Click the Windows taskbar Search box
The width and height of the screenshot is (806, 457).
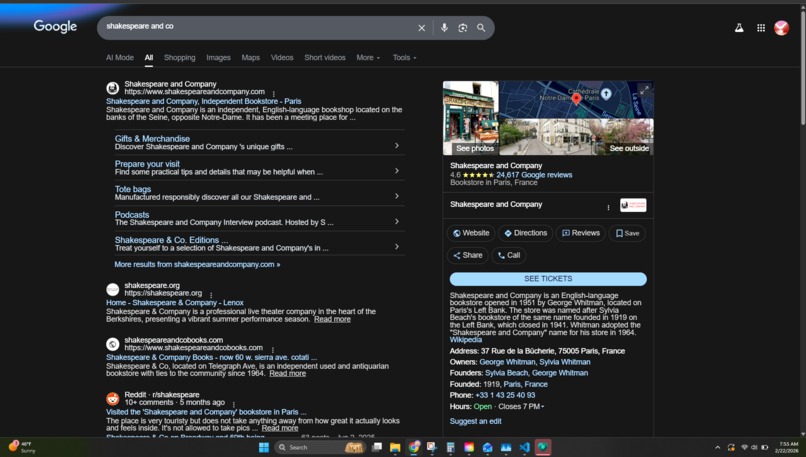(319, 447)
